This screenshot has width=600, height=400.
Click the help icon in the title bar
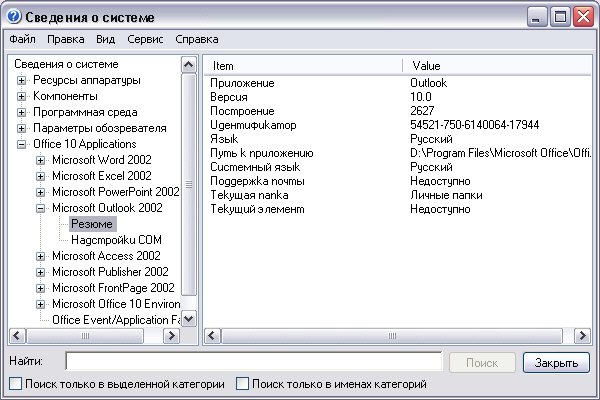(x=13, y=16)
